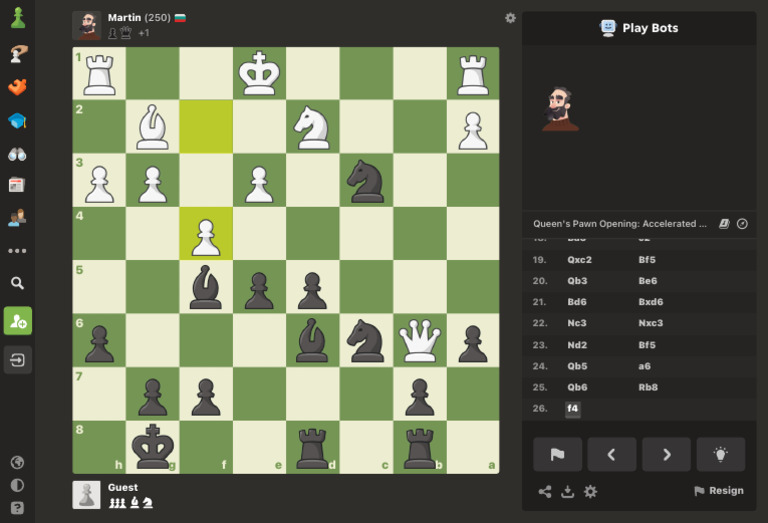The width and height of the screenshot is (768, 523).
Task: Click the Martin bot portrait in panel
Action: pyautogui.click(x=560, y=109)
